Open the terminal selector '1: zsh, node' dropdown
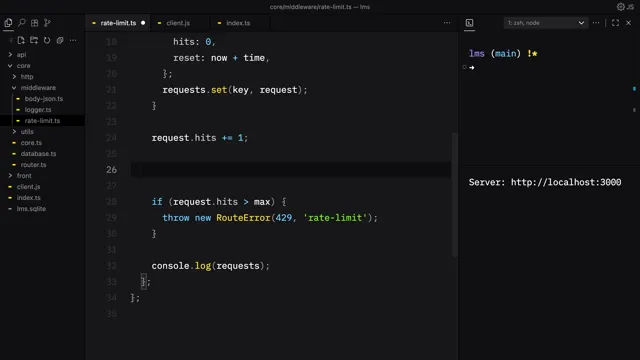The image size is (640, 360). 546,23
